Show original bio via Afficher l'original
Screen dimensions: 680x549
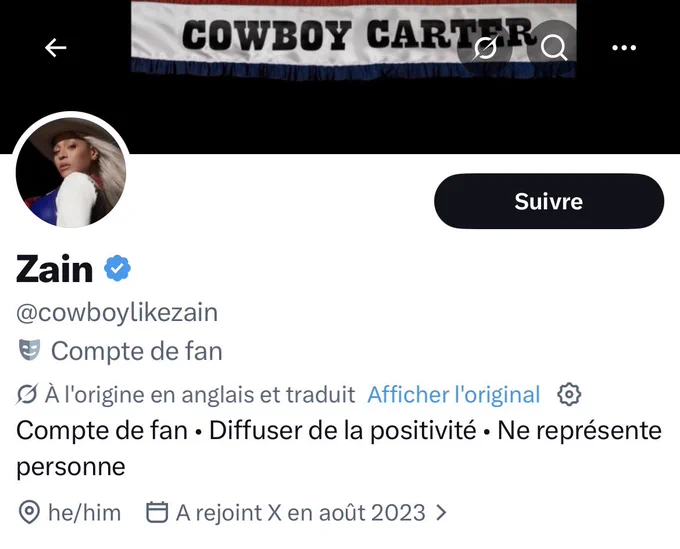click(x=454, y=395)
